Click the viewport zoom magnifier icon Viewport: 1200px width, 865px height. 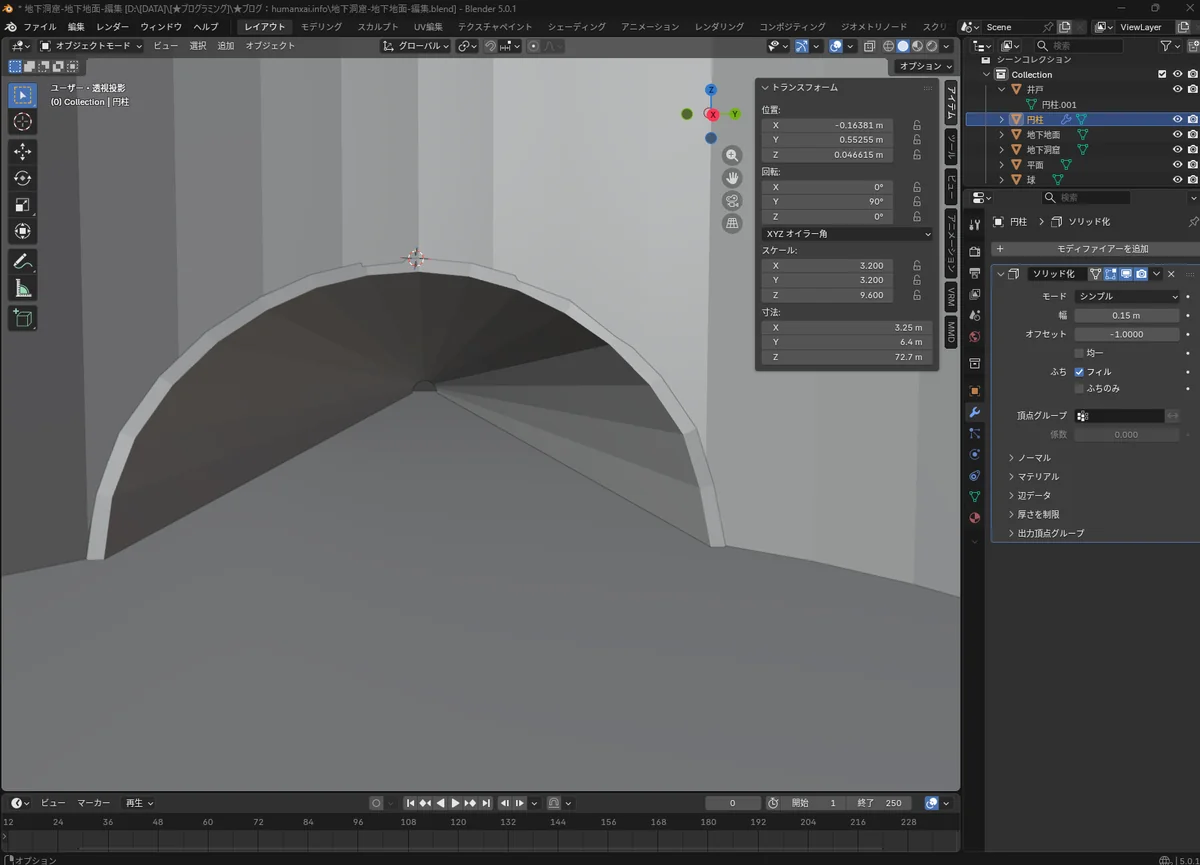click(x=732, y=155)
